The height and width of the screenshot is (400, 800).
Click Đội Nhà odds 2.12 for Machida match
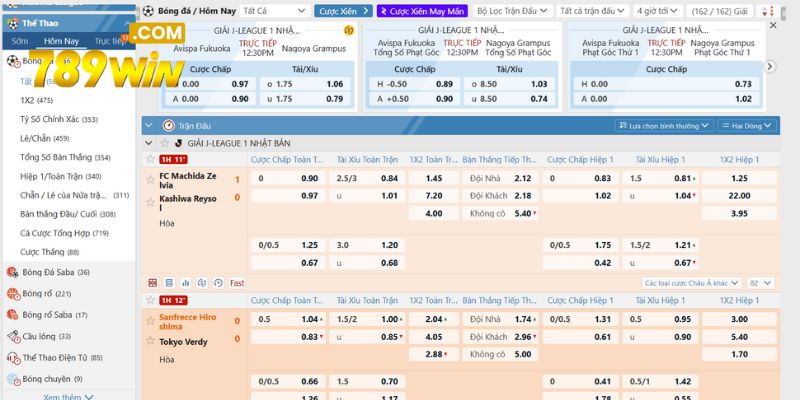(x=500, y=179)
